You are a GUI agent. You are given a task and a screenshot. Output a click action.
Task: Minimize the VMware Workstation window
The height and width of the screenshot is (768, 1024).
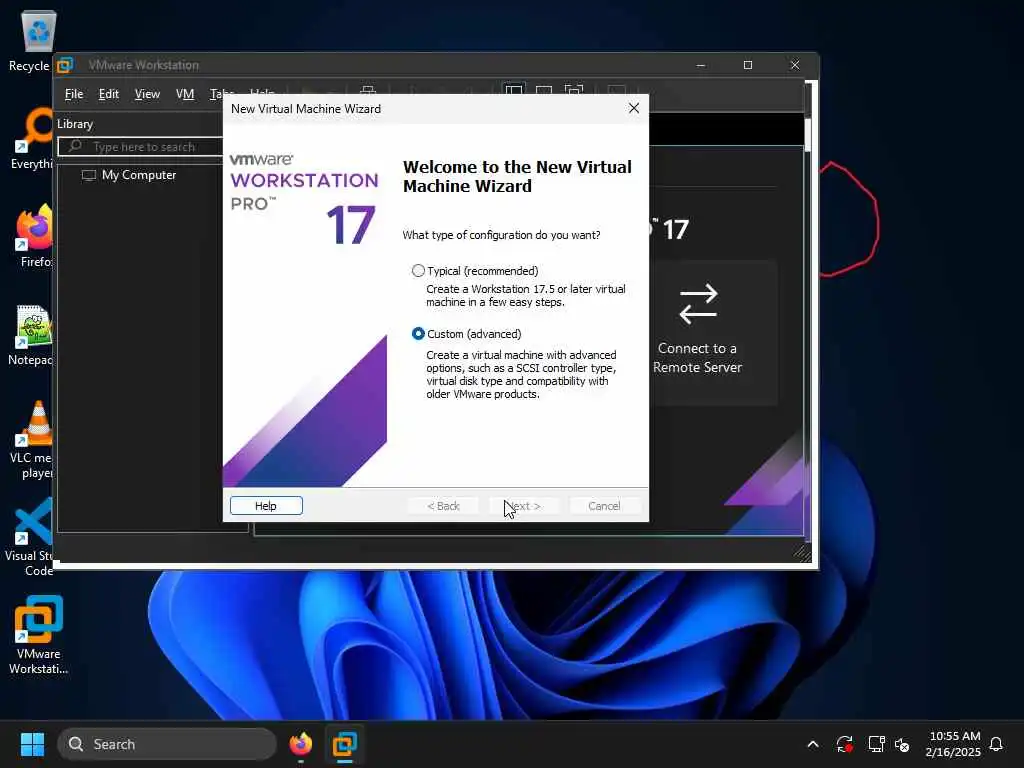coord(701,65)
